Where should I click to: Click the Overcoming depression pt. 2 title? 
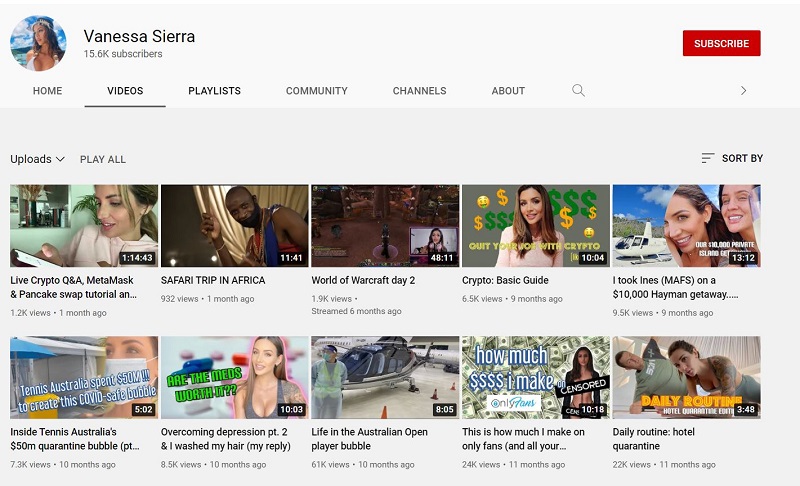[x=226, y=439]
